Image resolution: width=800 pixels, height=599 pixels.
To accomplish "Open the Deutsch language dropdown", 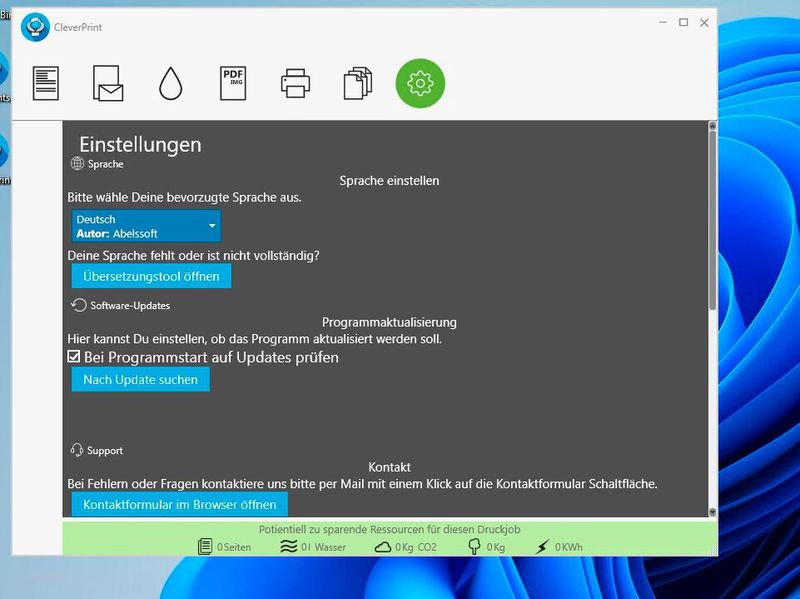I will [x=146, y=226].
